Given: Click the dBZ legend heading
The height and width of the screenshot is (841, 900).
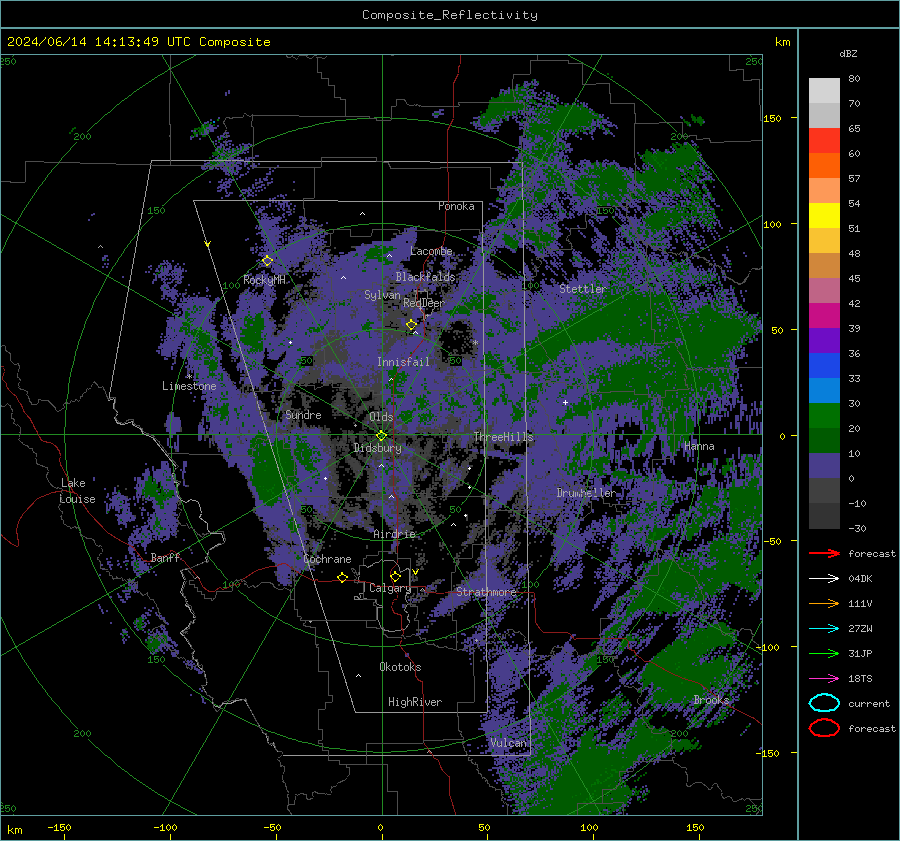Looking at the screenshot, I should tap(848, 53).
